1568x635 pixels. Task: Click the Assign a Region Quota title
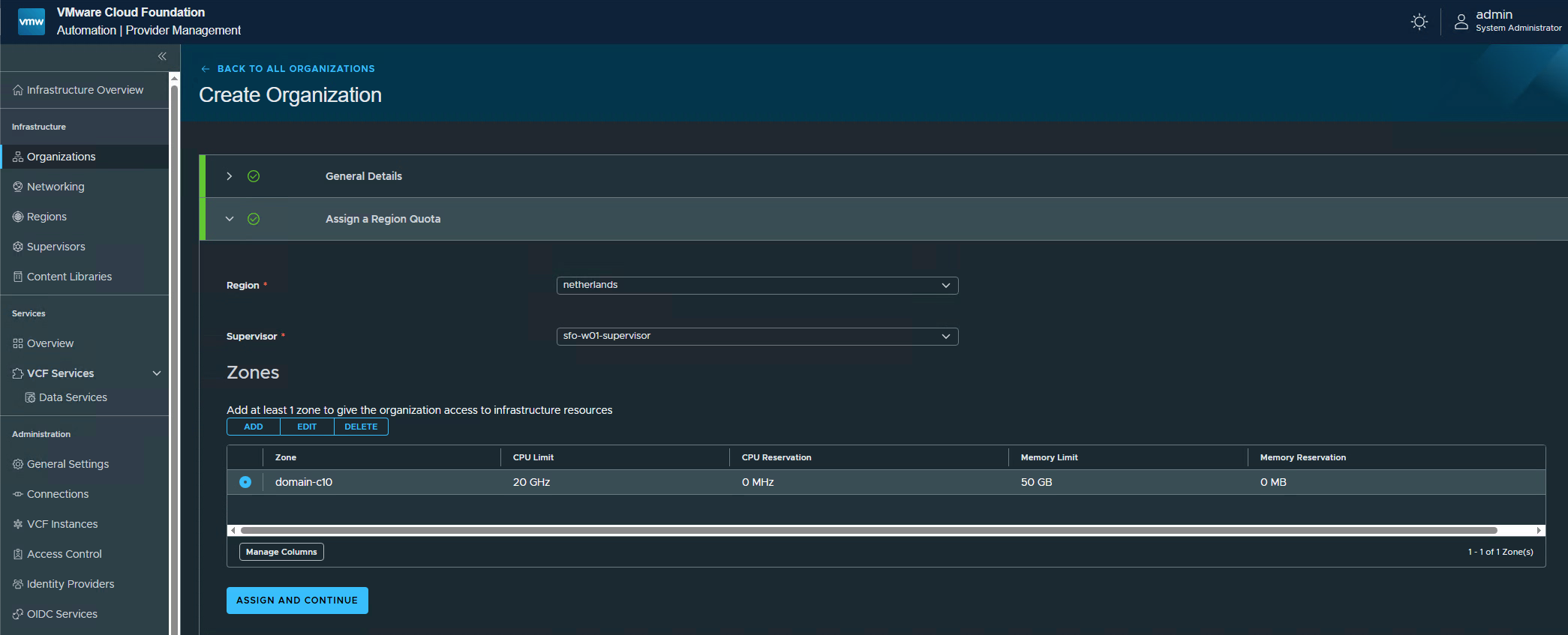click(383, 219)
